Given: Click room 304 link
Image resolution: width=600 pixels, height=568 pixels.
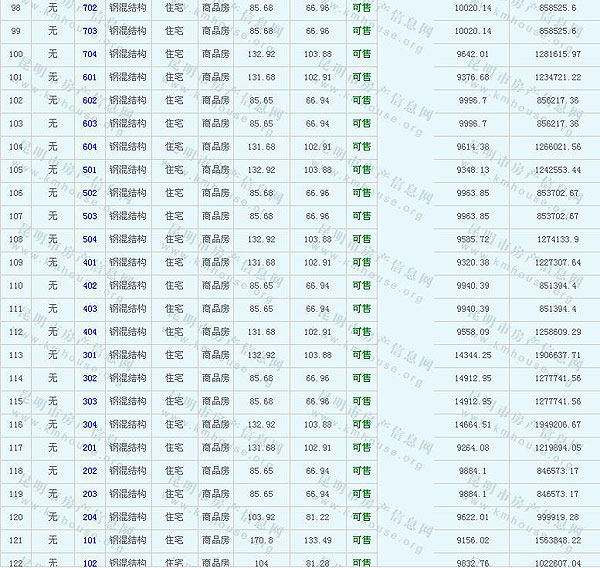Looking at the screenshot, I should (x=90, y=425).
